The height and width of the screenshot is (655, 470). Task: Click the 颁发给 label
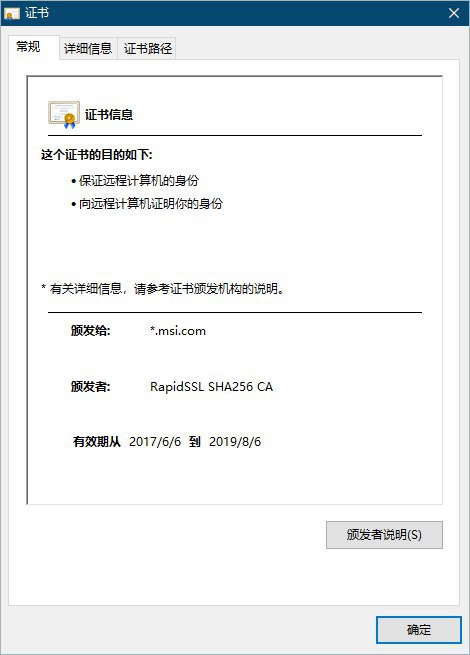pos(91,331)
